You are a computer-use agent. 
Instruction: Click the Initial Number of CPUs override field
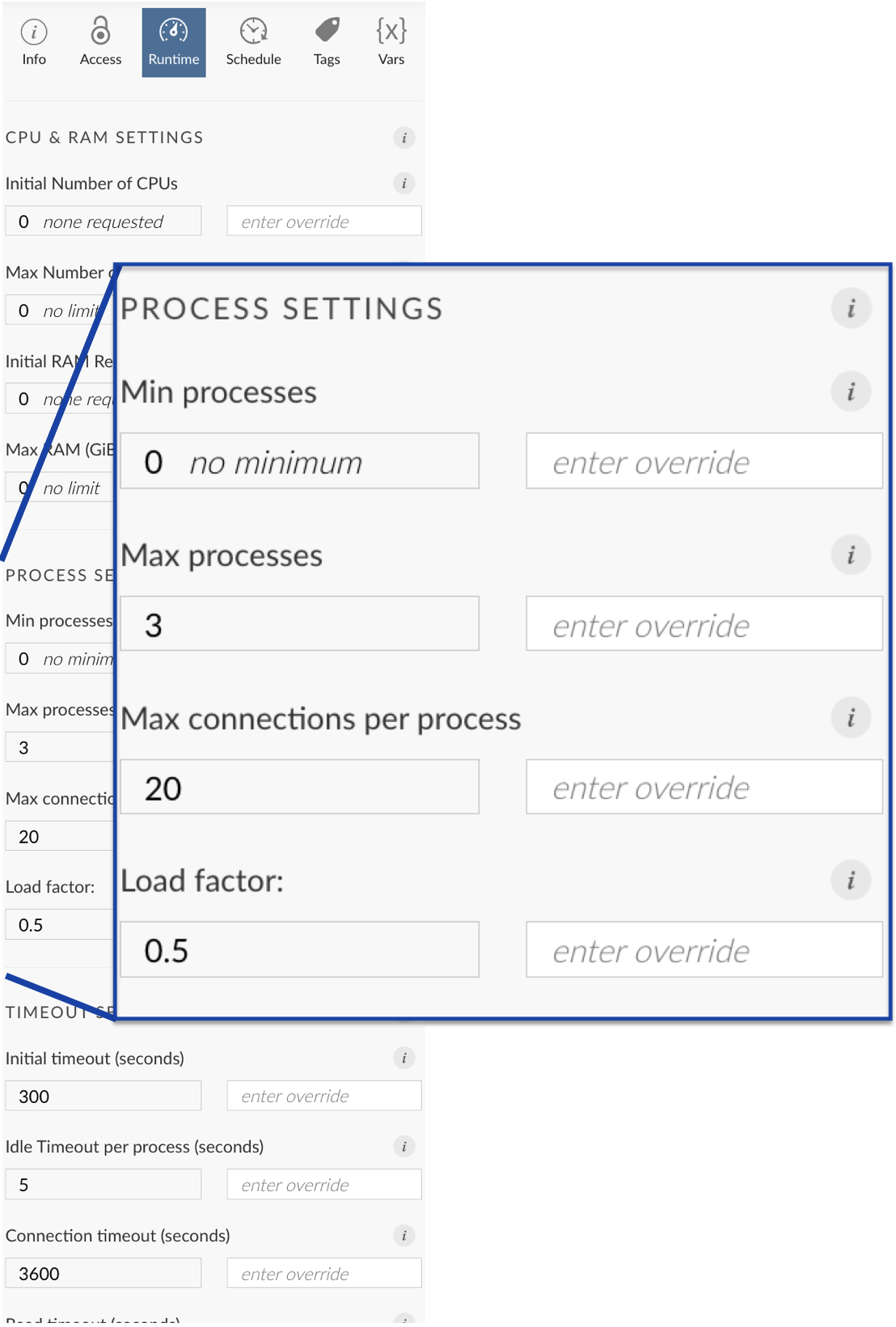(x=323, y=222)
